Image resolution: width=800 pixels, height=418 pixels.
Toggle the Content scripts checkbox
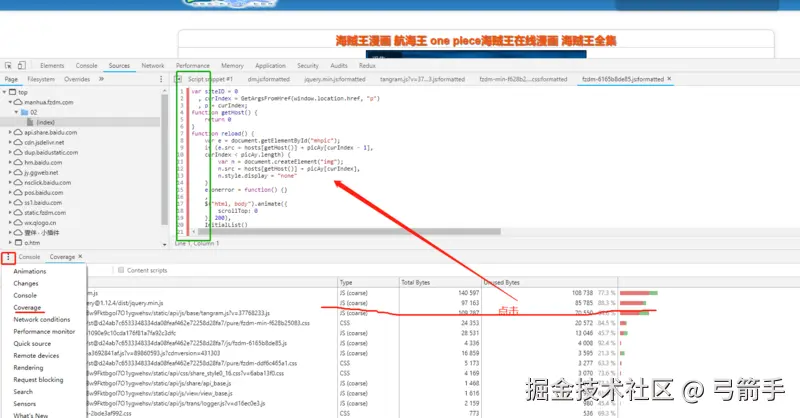point(121,270)
